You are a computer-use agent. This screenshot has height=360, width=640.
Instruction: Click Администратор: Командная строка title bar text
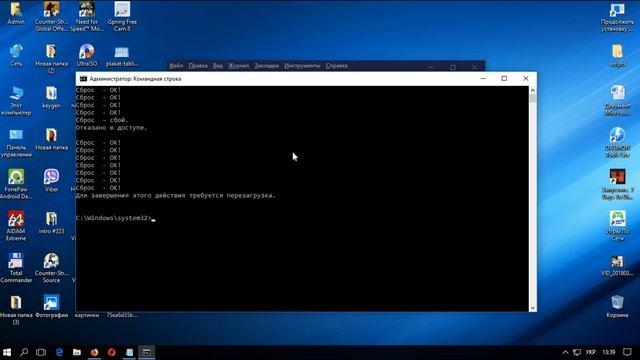(x=135, y=79)
